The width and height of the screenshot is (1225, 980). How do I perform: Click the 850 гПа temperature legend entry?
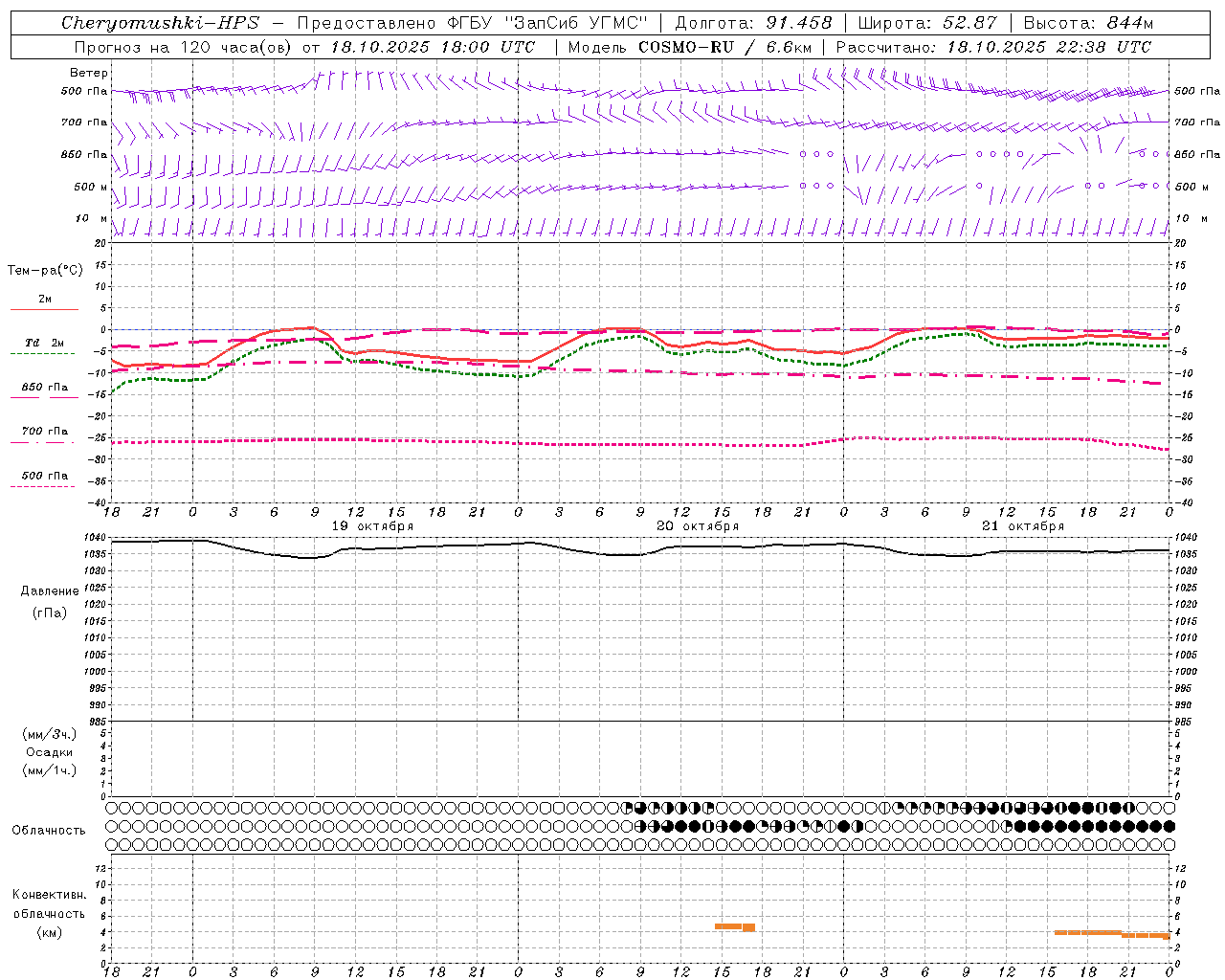45,388
